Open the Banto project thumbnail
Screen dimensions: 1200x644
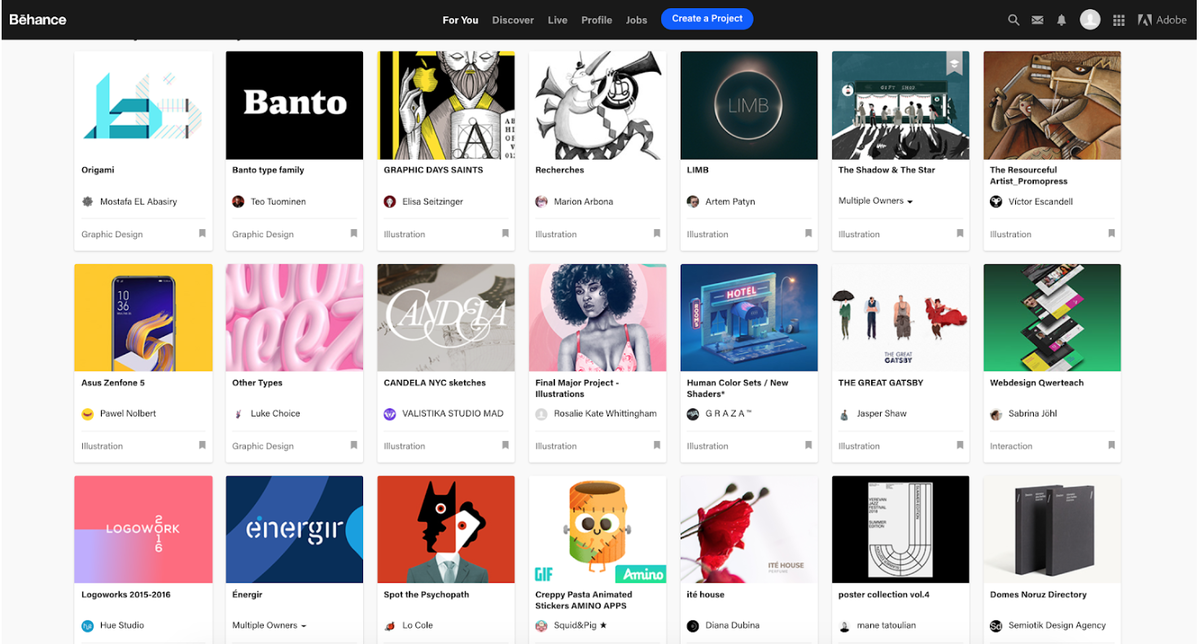[294, 105]
